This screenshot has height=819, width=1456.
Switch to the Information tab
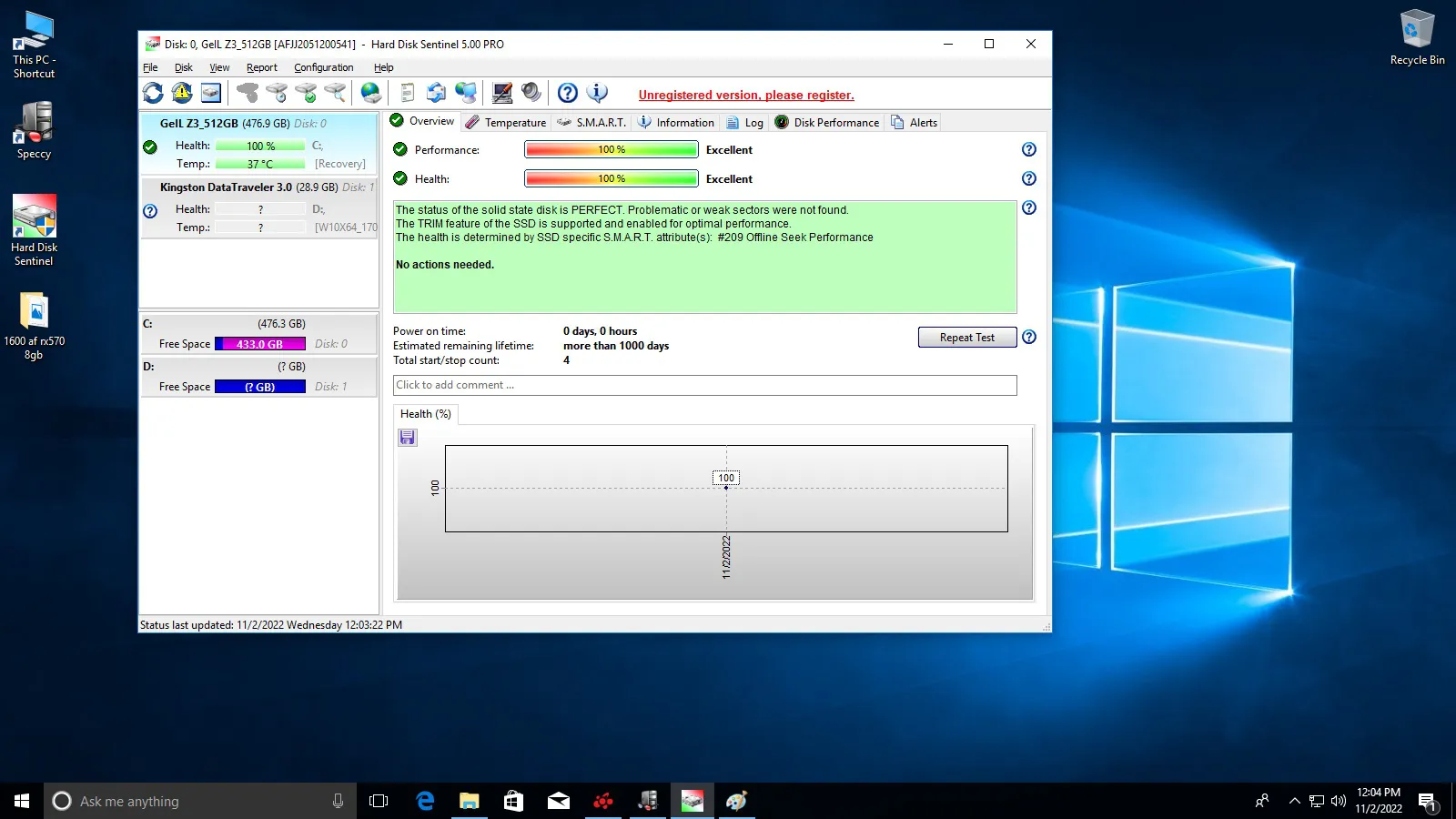point(676,122)
